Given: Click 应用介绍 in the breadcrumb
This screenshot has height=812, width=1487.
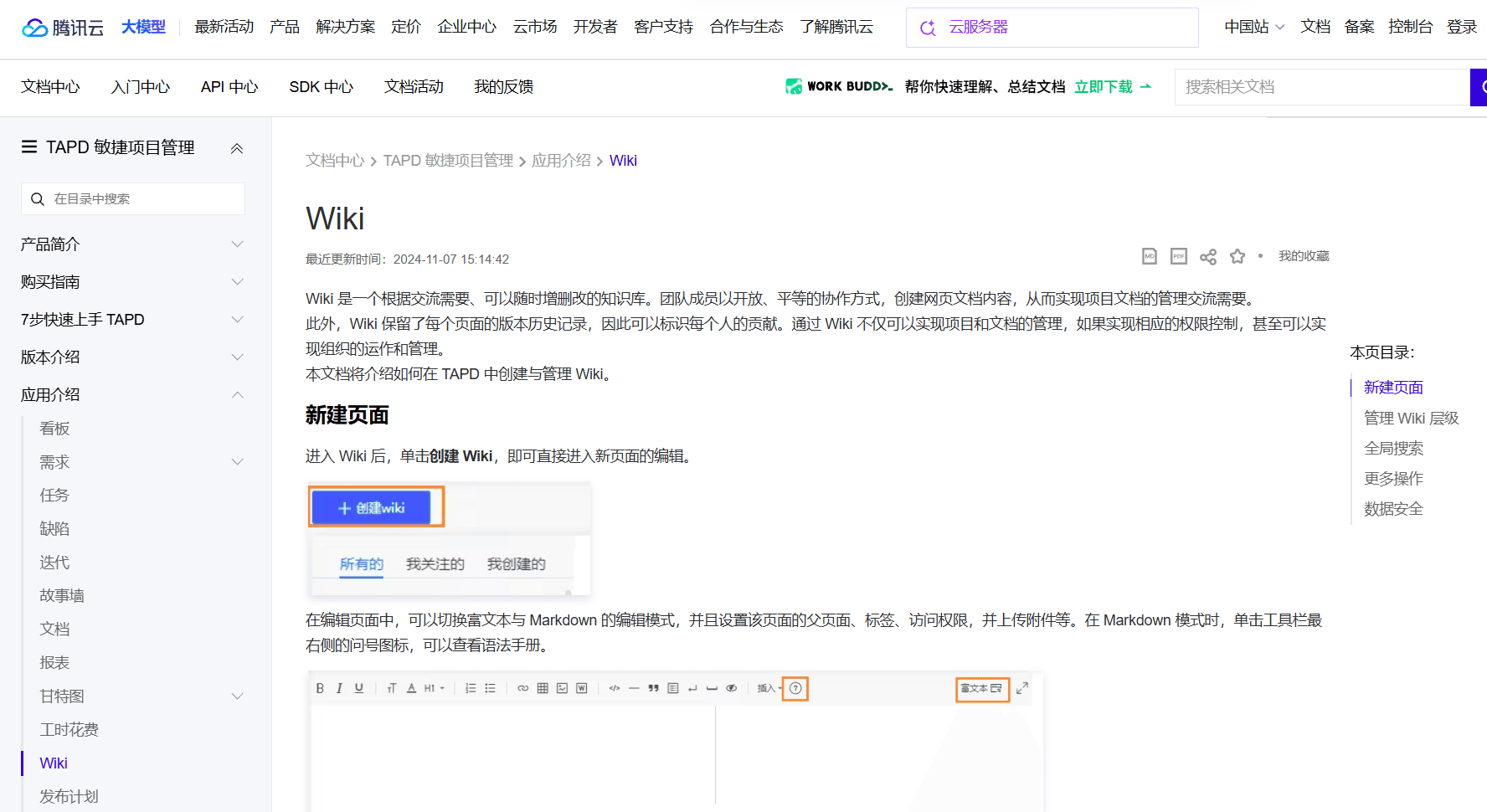Looking at the screenshot, I should coord(561,161).
